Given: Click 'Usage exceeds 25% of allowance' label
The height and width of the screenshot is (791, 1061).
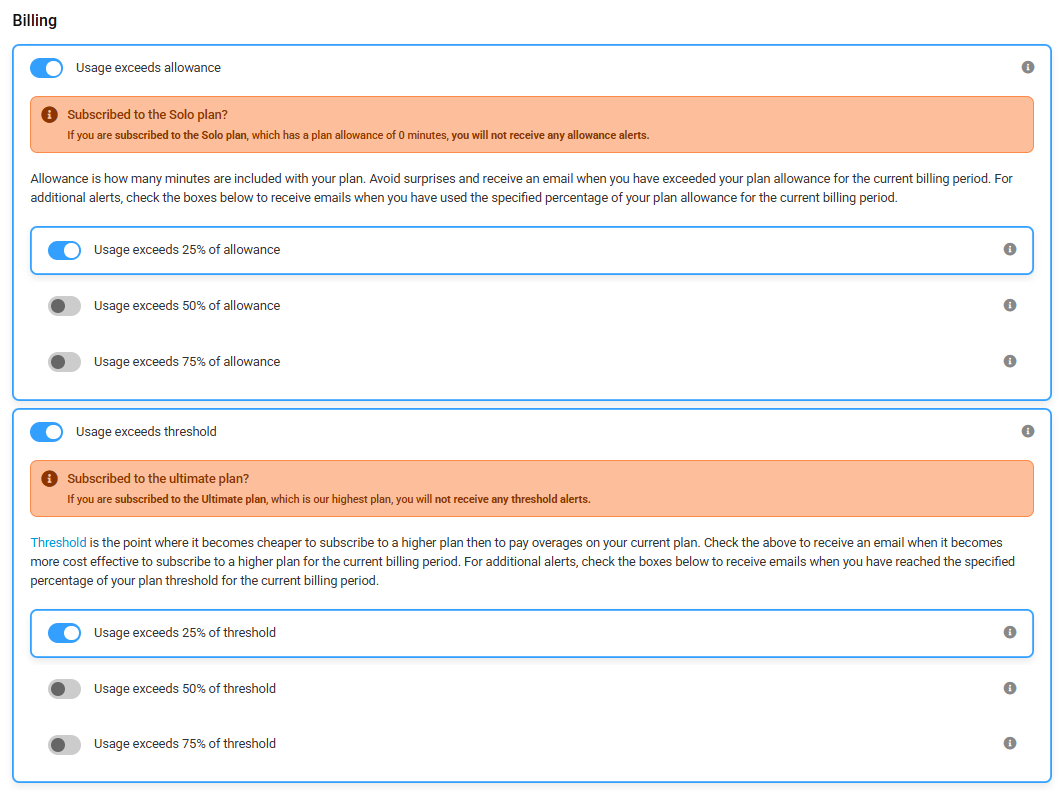Looking at the screenshot, I should point(187,250).
